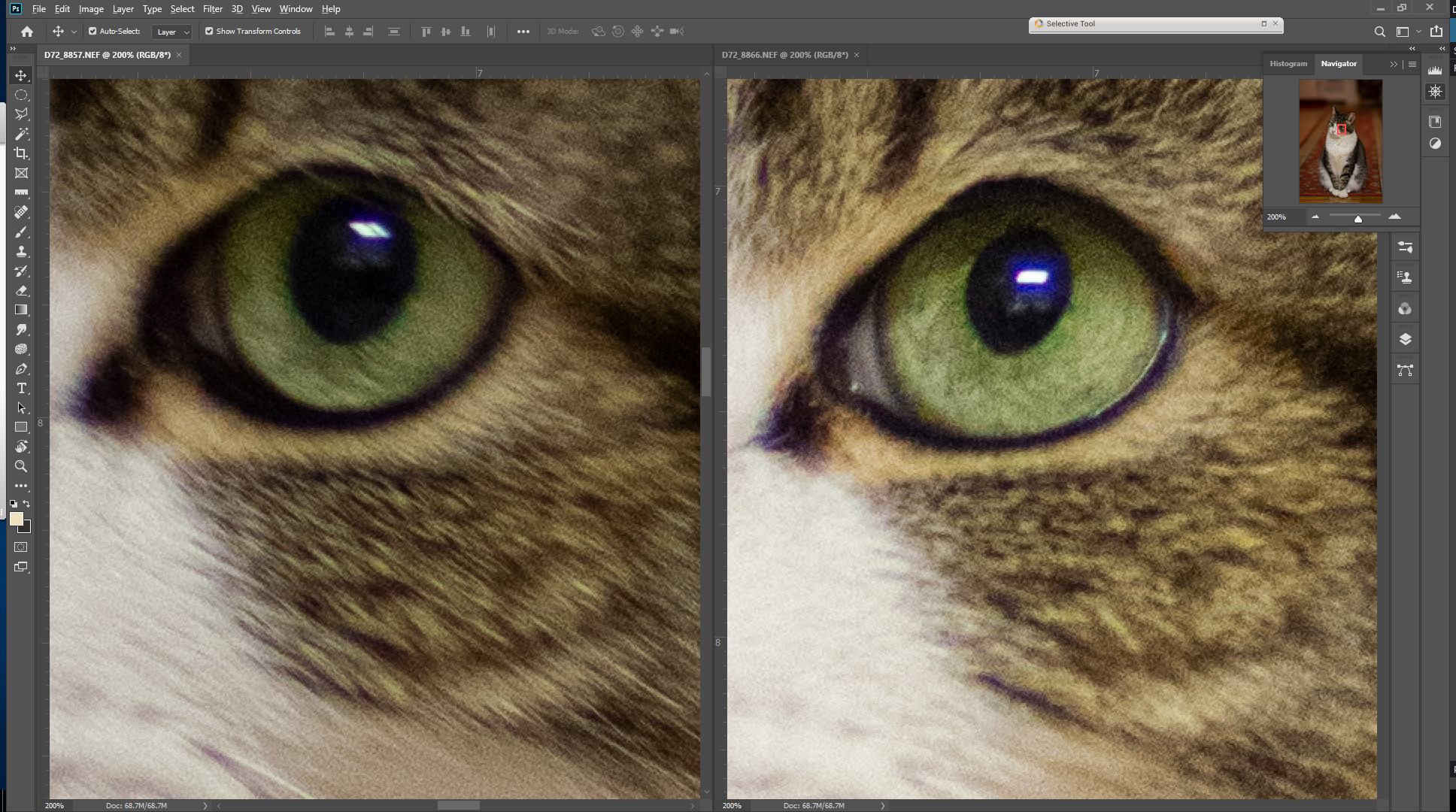Select the Eraser tool
Image resolution: width=1456 pixels, height=812 pixels.
[x=21, y=290]
